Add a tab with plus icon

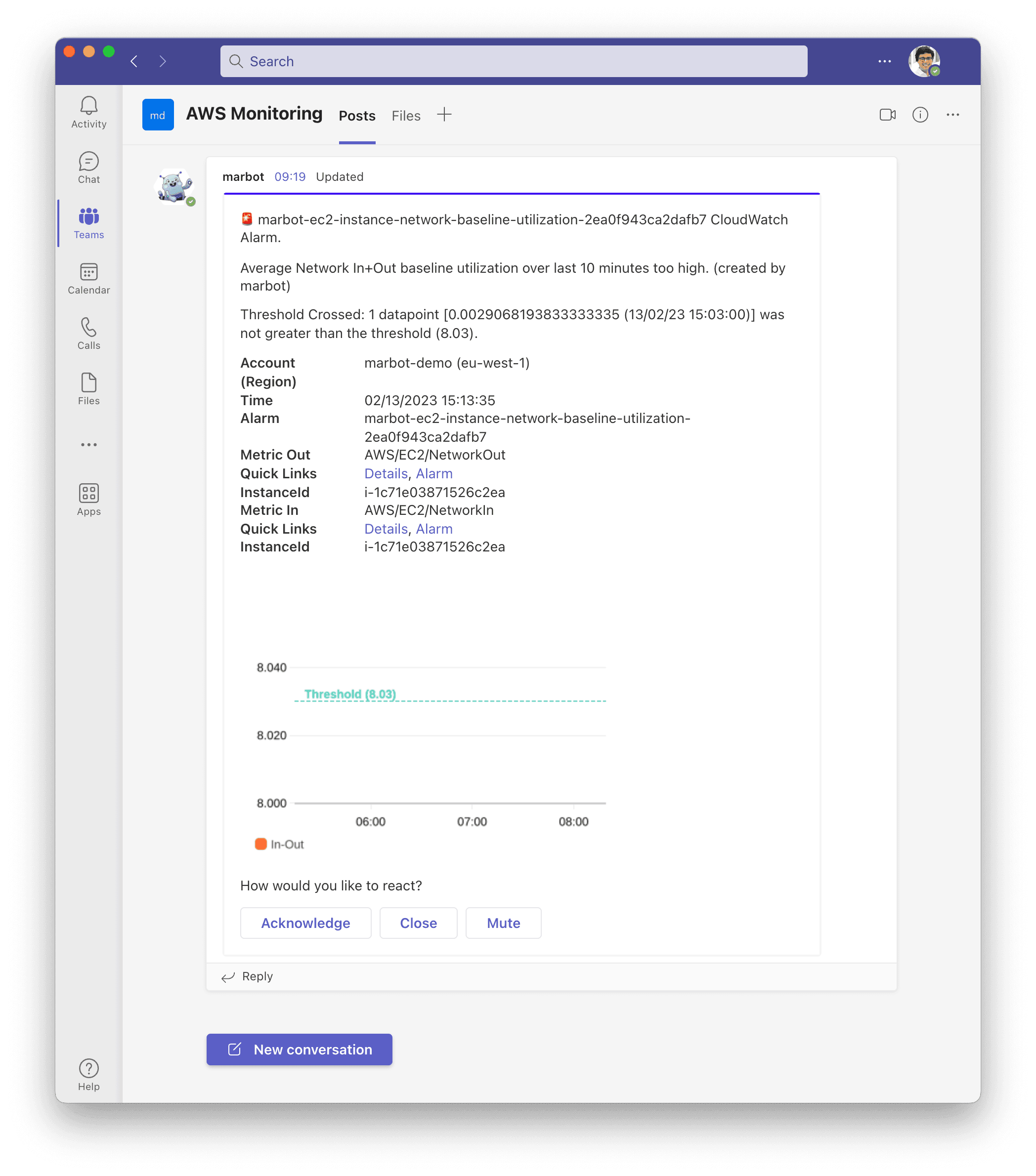coord(444,115)
